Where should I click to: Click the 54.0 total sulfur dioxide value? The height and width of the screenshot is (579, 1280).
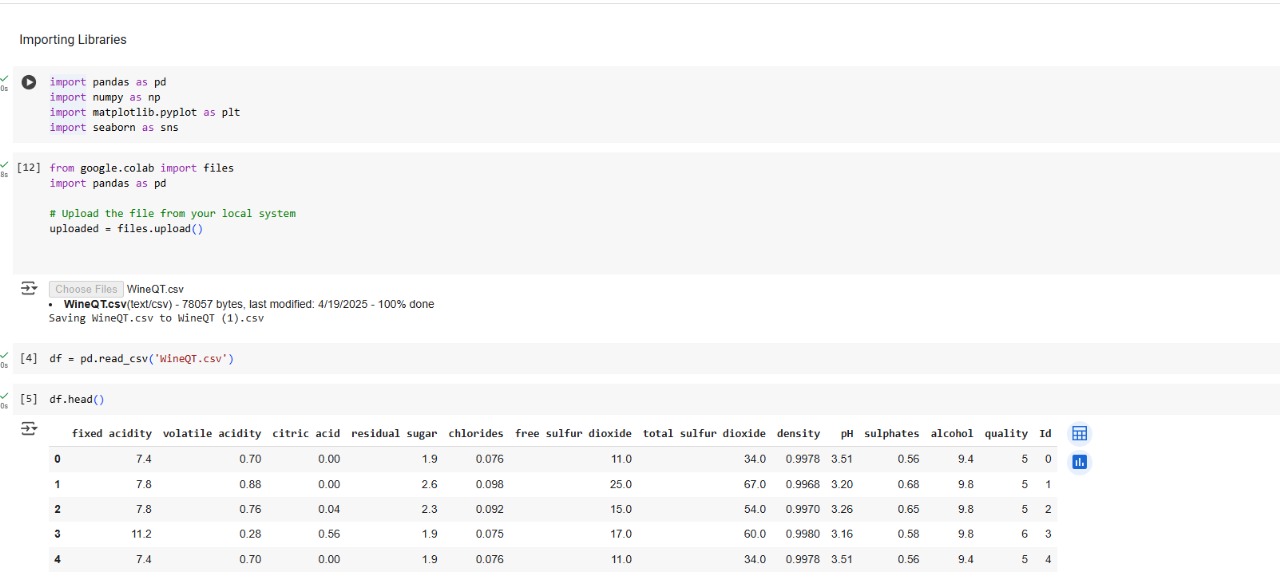pos(754,509)
